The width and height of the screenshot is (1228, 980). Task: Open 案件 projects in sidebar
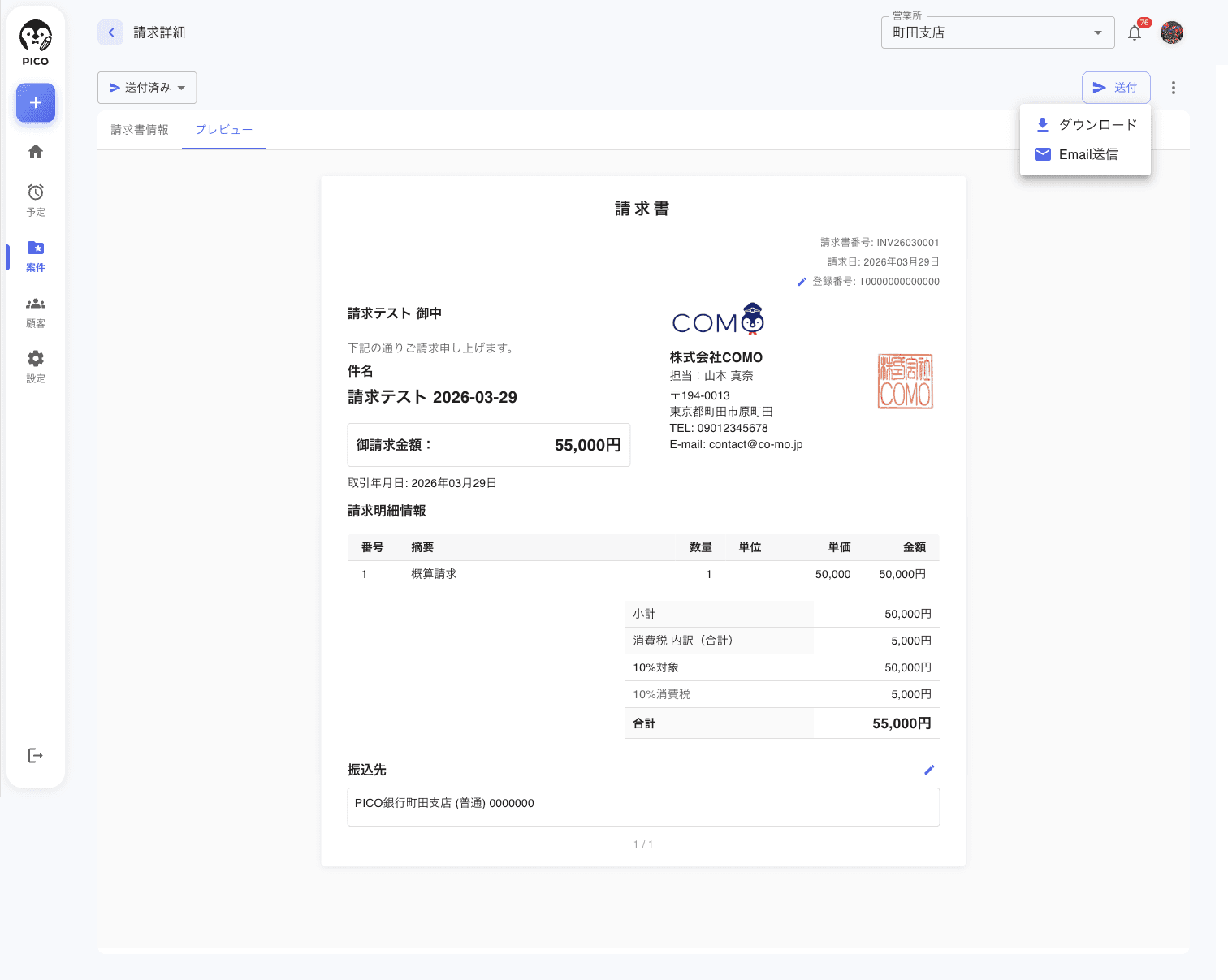(x=36, y=256)
